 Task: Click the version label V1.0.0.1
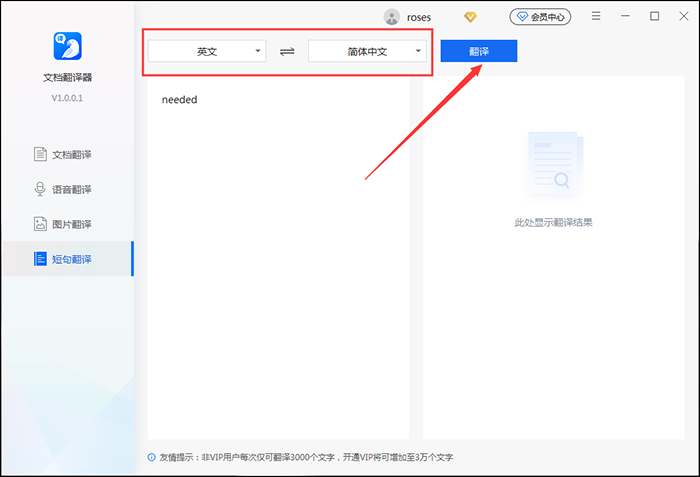(67, 98)
